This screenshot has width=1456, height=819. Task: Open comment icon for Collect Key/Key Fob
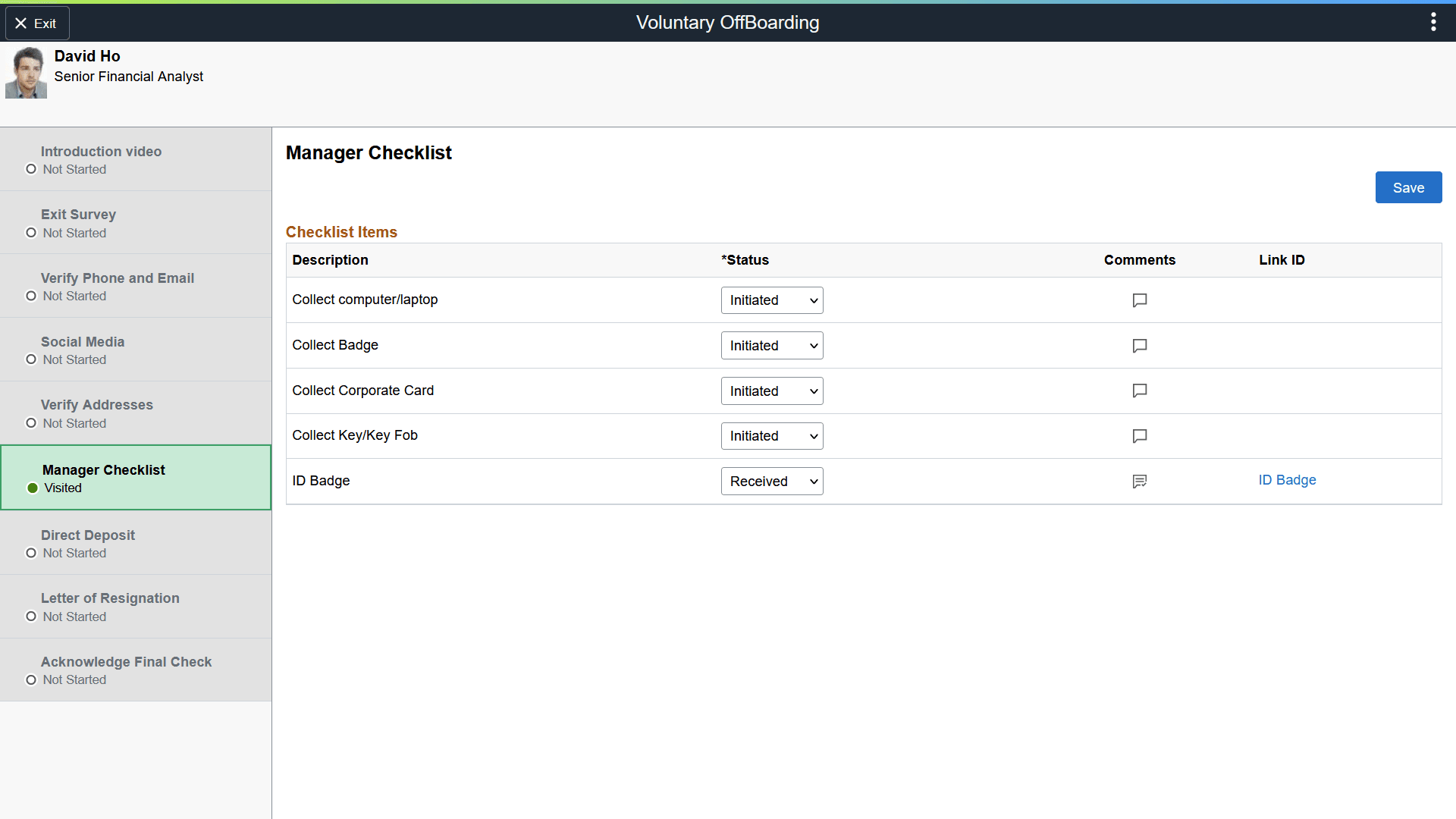[x=1139, y=436]
